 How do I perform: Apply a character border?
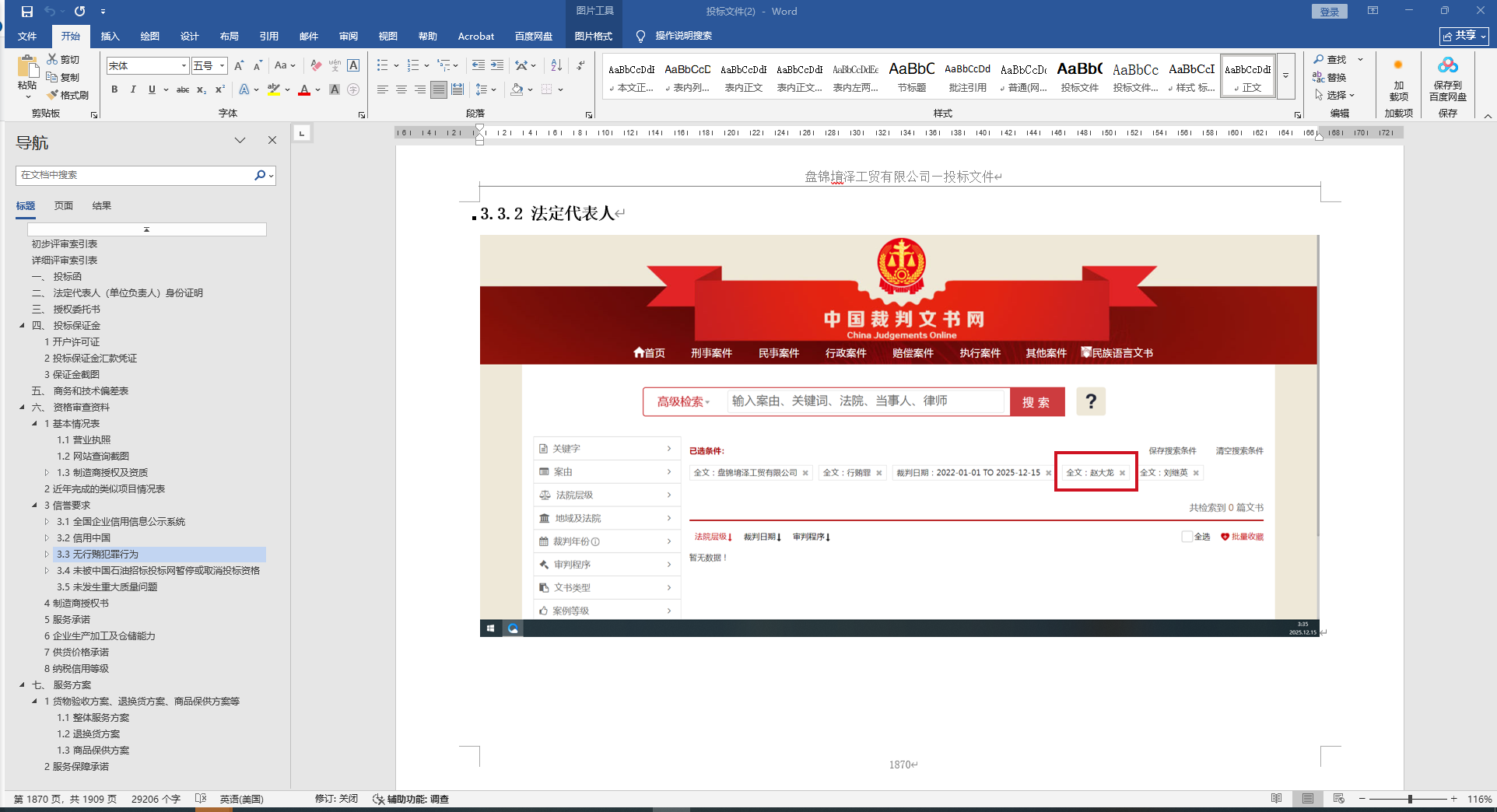tap(353, 66)
